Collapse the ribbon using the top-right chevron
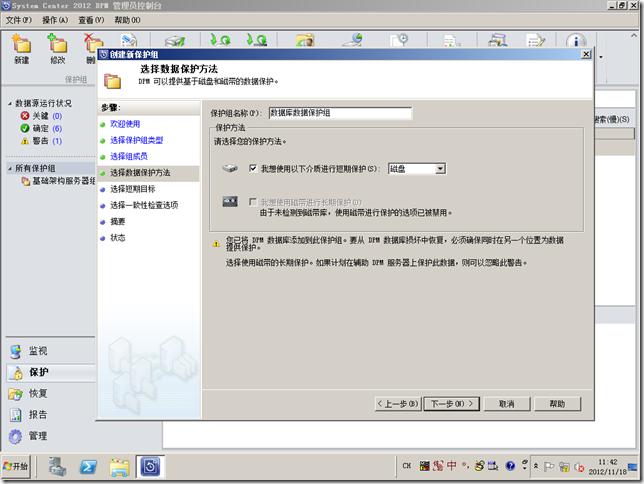This screenshot has height=484, width=644. coord(634,36)
